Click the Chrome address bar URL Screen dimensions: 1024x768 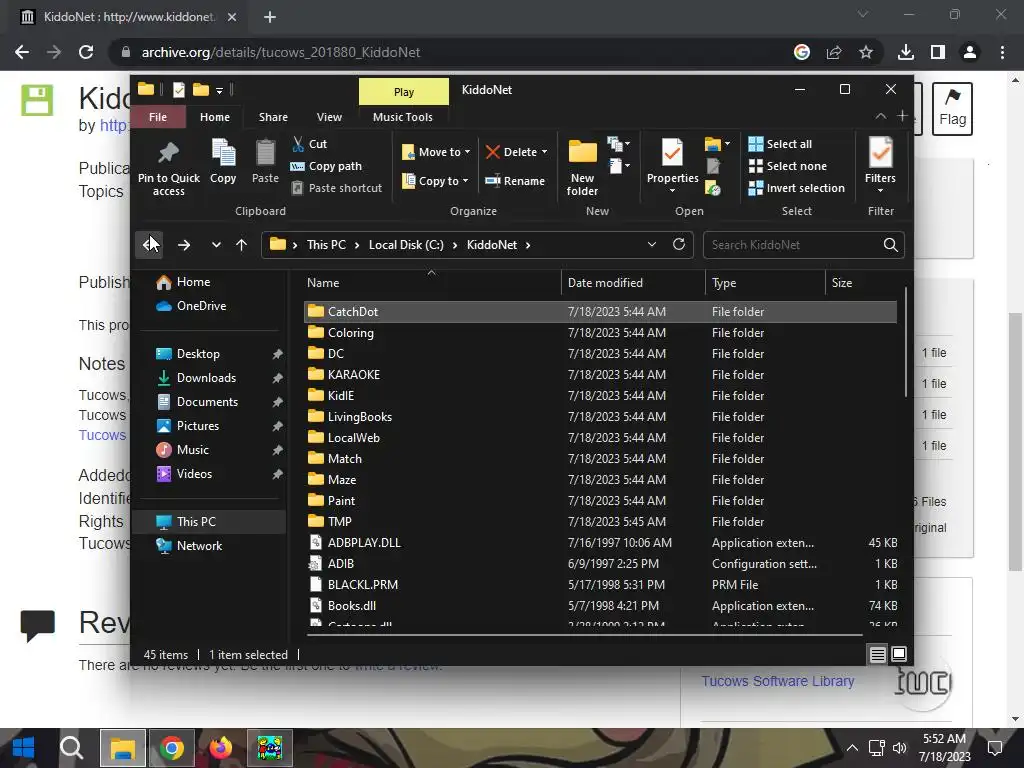click(x=281, y=52)
